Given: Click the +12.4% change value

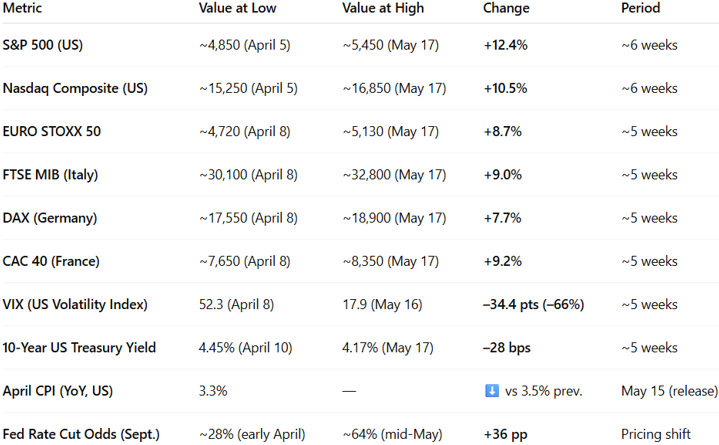Looking at the screenshot, I should [x=505, y=45].
